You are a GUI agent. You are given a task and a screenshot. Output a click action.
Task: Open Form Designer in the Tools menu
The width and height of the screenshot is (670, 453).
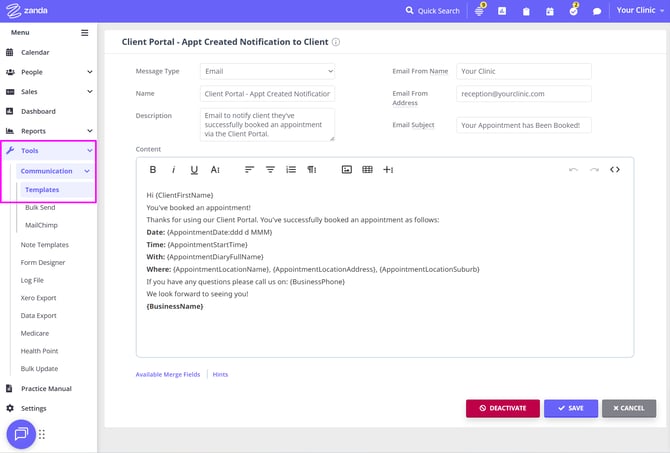click(45, 263)
